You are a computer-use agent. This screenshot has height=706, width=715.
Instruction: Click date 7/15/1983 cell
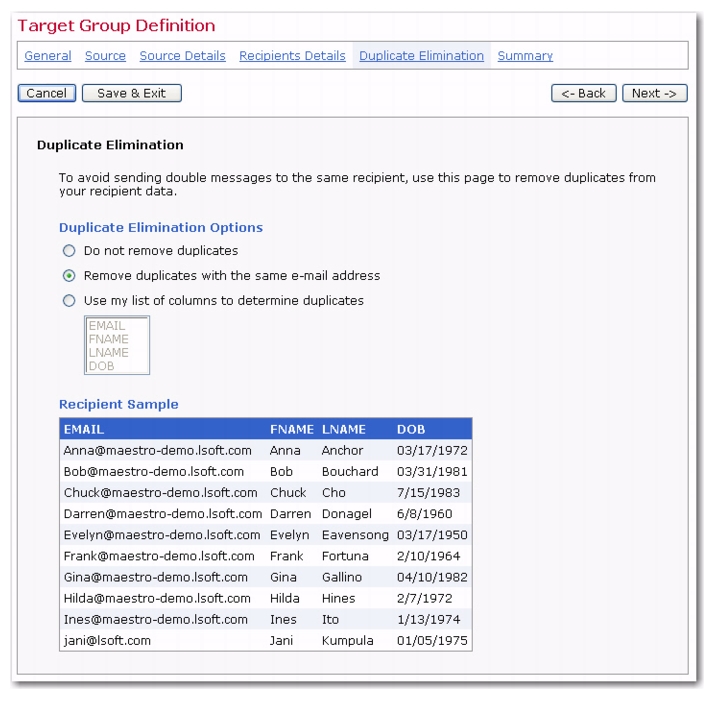click(x=428, y=493)
